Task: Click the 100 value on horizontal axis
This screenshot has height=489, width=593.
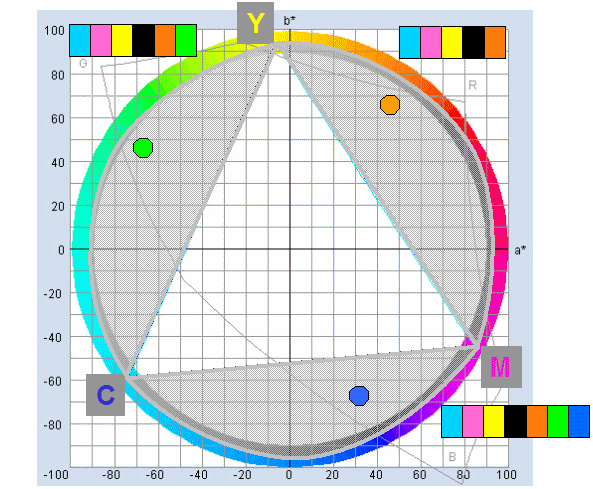Action: point(506,475)
